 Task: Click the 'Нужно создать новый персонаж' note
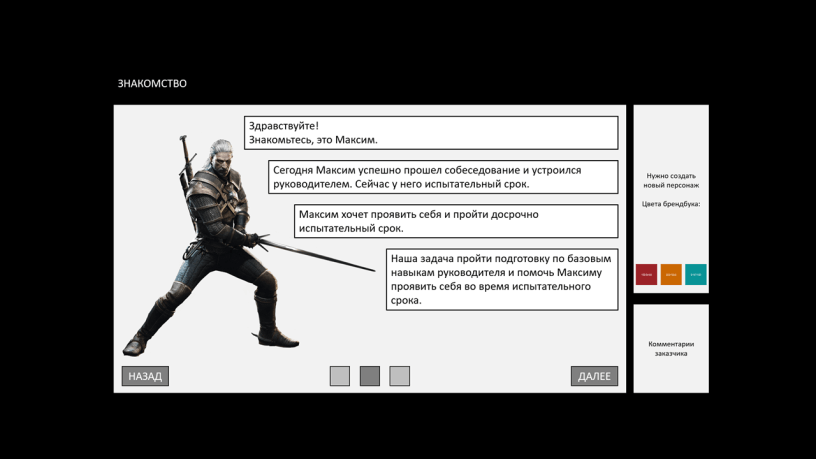pos(671,180)
